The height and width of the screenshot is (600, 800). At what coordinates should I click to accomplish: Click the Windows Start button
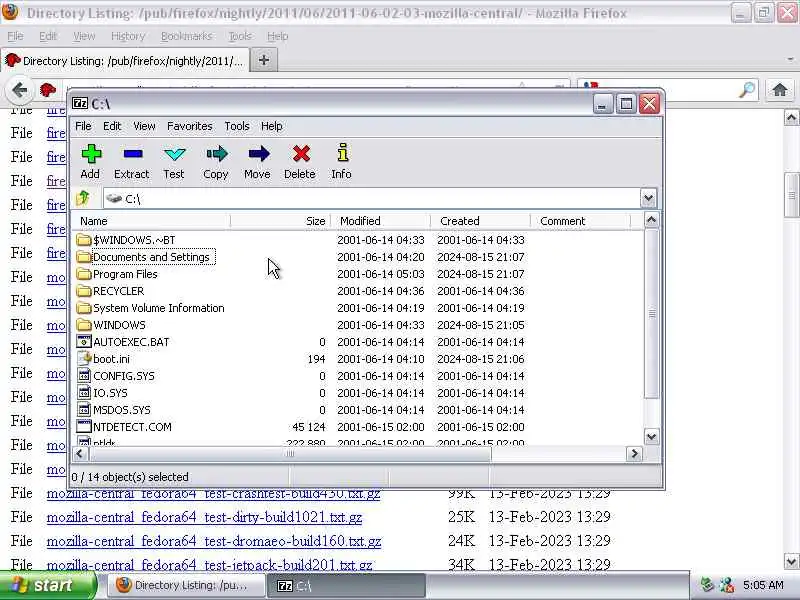[x=47, y=585]
